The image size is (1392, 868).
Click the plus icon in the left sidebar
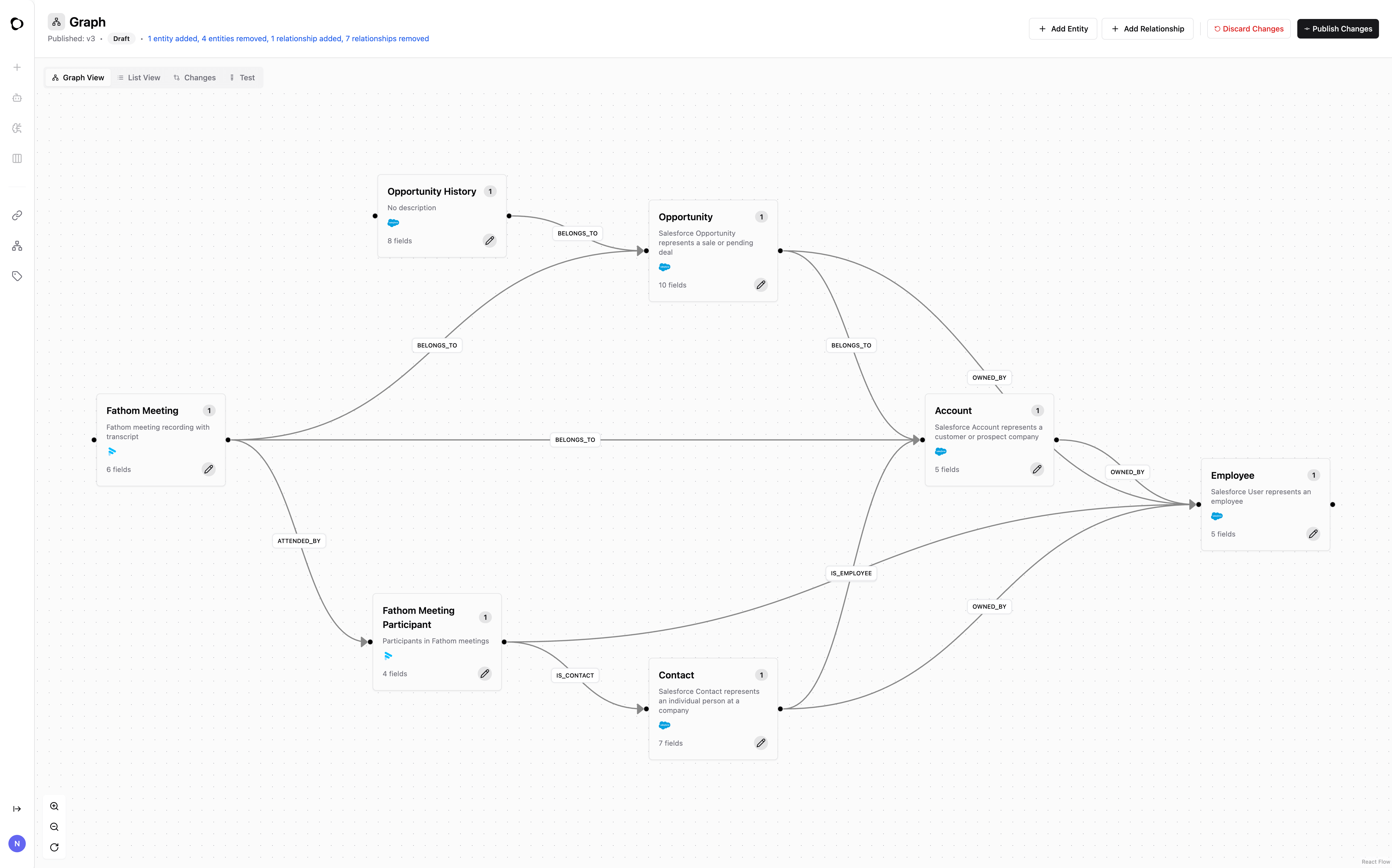pyautogui.click(x=17, y=67)
